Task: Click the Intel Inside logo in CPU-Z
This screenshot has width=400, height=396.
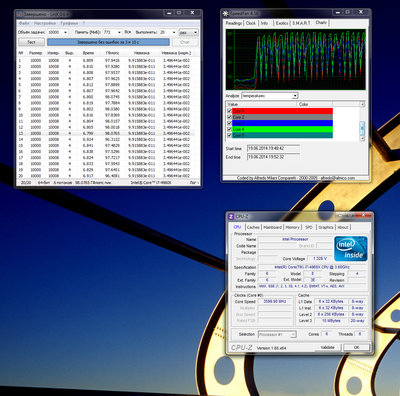Action: pyautogui.click(x=351, y=248)
